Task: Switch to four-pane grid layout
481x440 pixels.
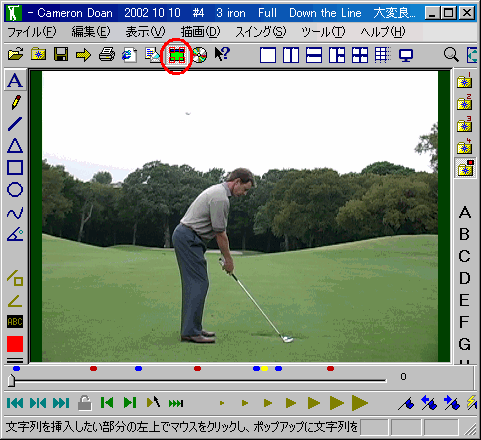Action: tap(360, 55)
